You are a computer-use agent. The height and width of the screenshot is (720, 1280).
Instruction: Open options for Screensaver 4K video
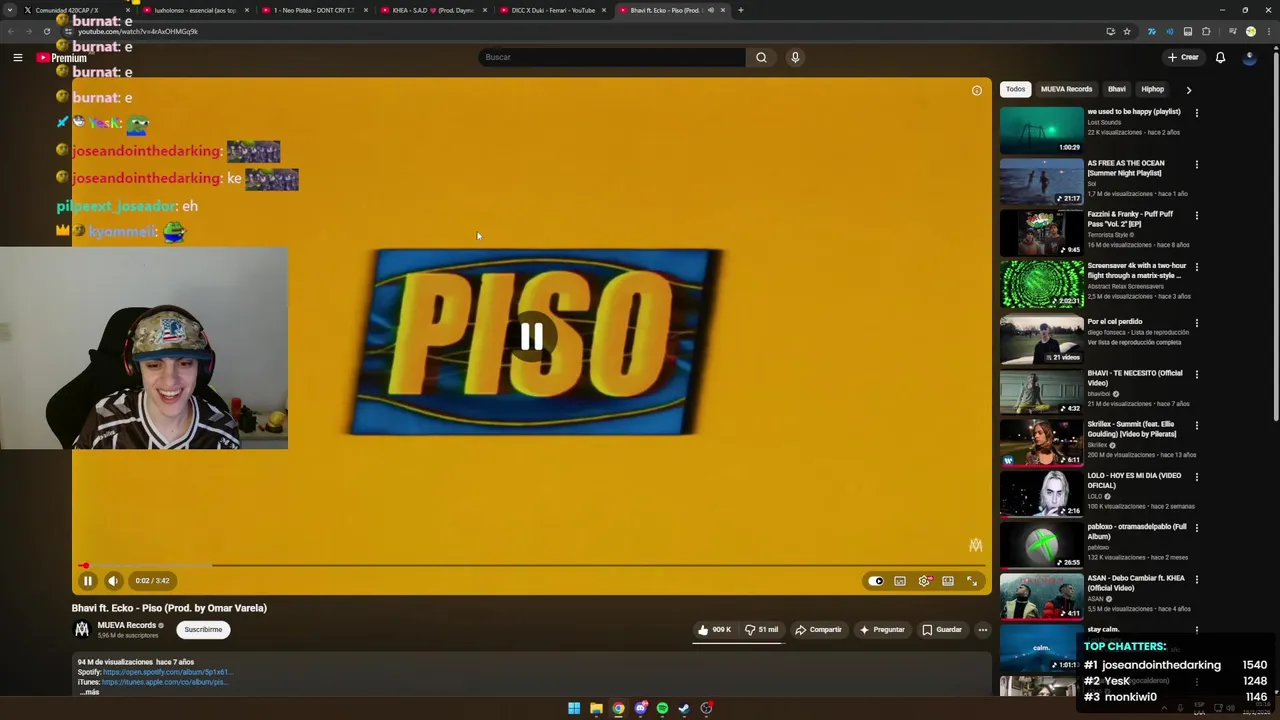tap(1196, 267)
